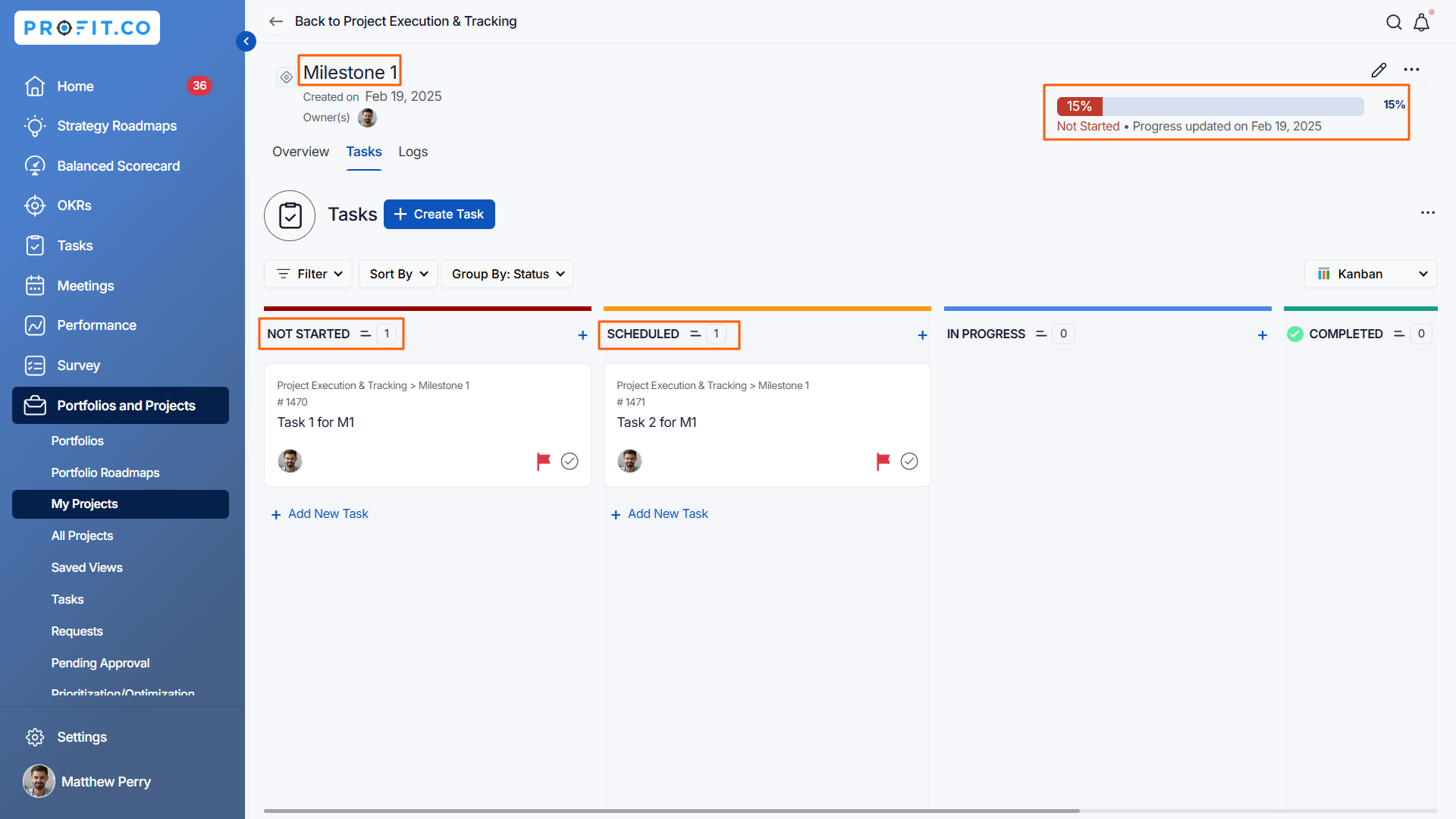1456x819 pixels.
Task: Collapse the sidebar with arrow button
Action: click(246, 41)
